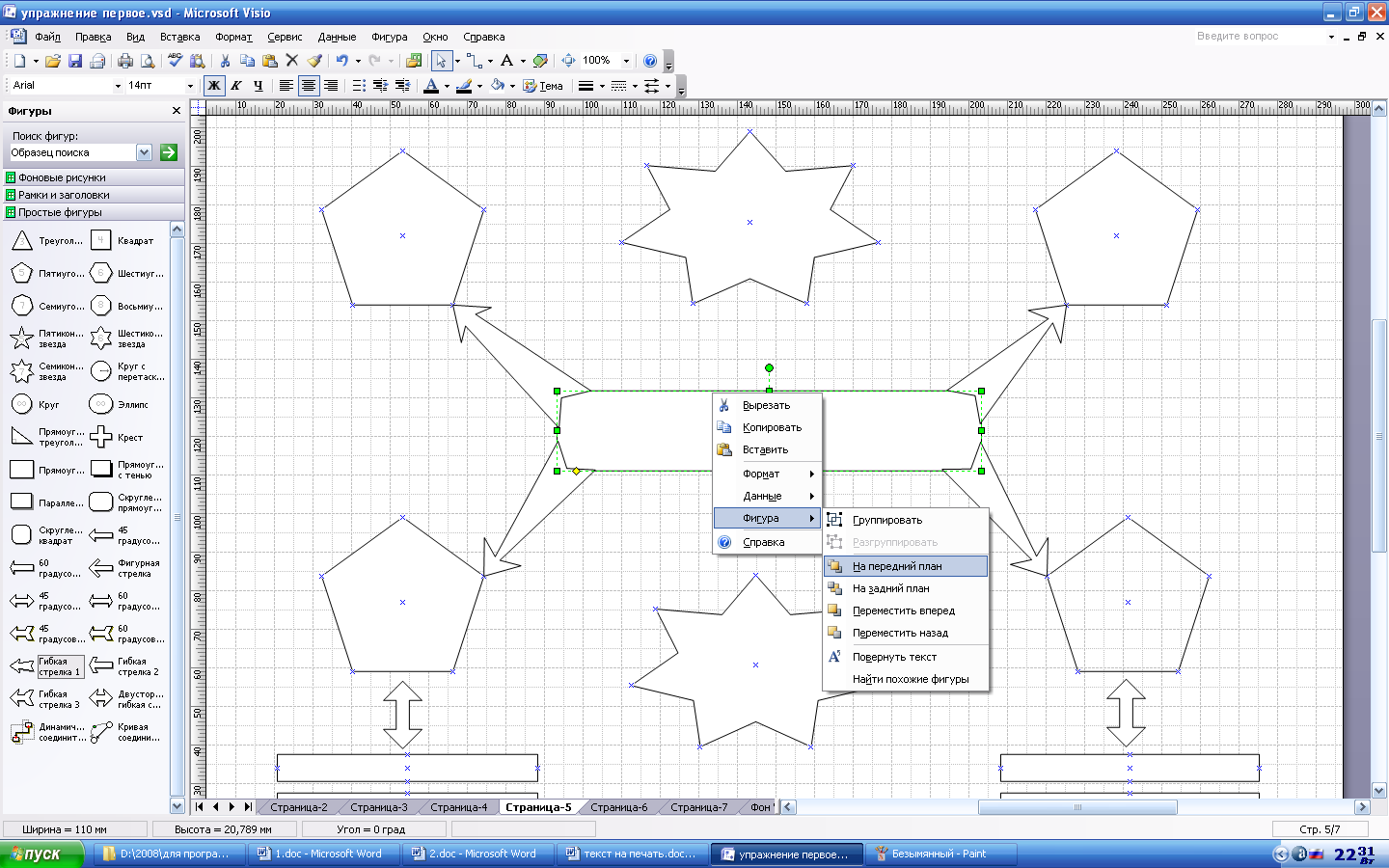Undo the last action
This screenshot has height=868, width=1389.
click(342, 61)
